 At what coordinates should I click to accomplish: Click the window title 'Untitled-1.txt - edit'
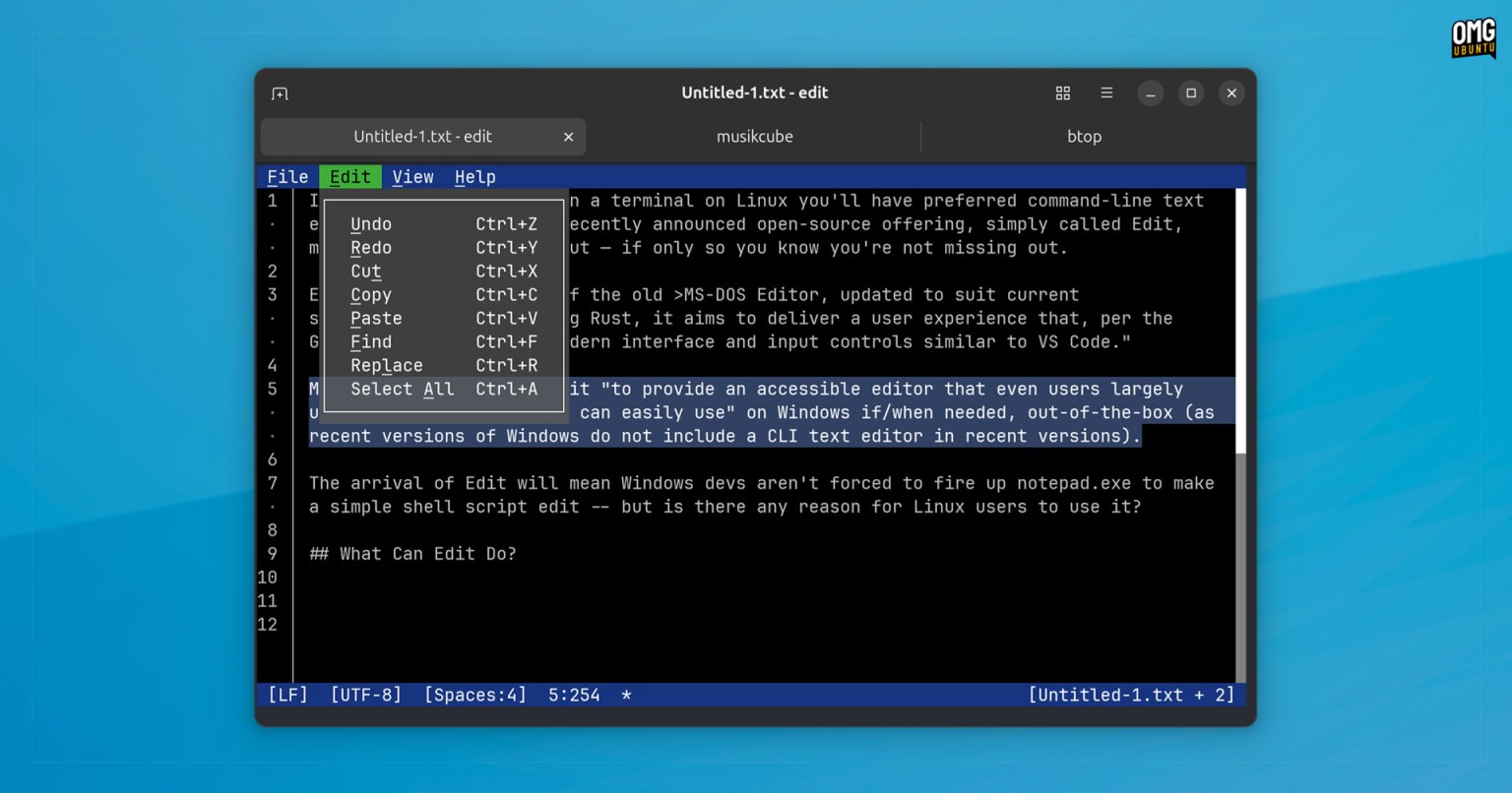point(755,92)
